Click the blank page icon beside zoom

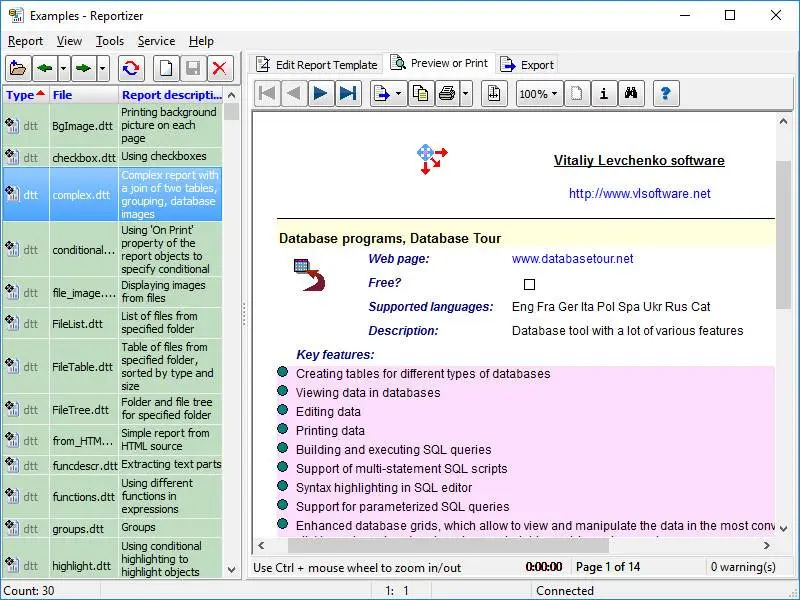click(577, 93)
